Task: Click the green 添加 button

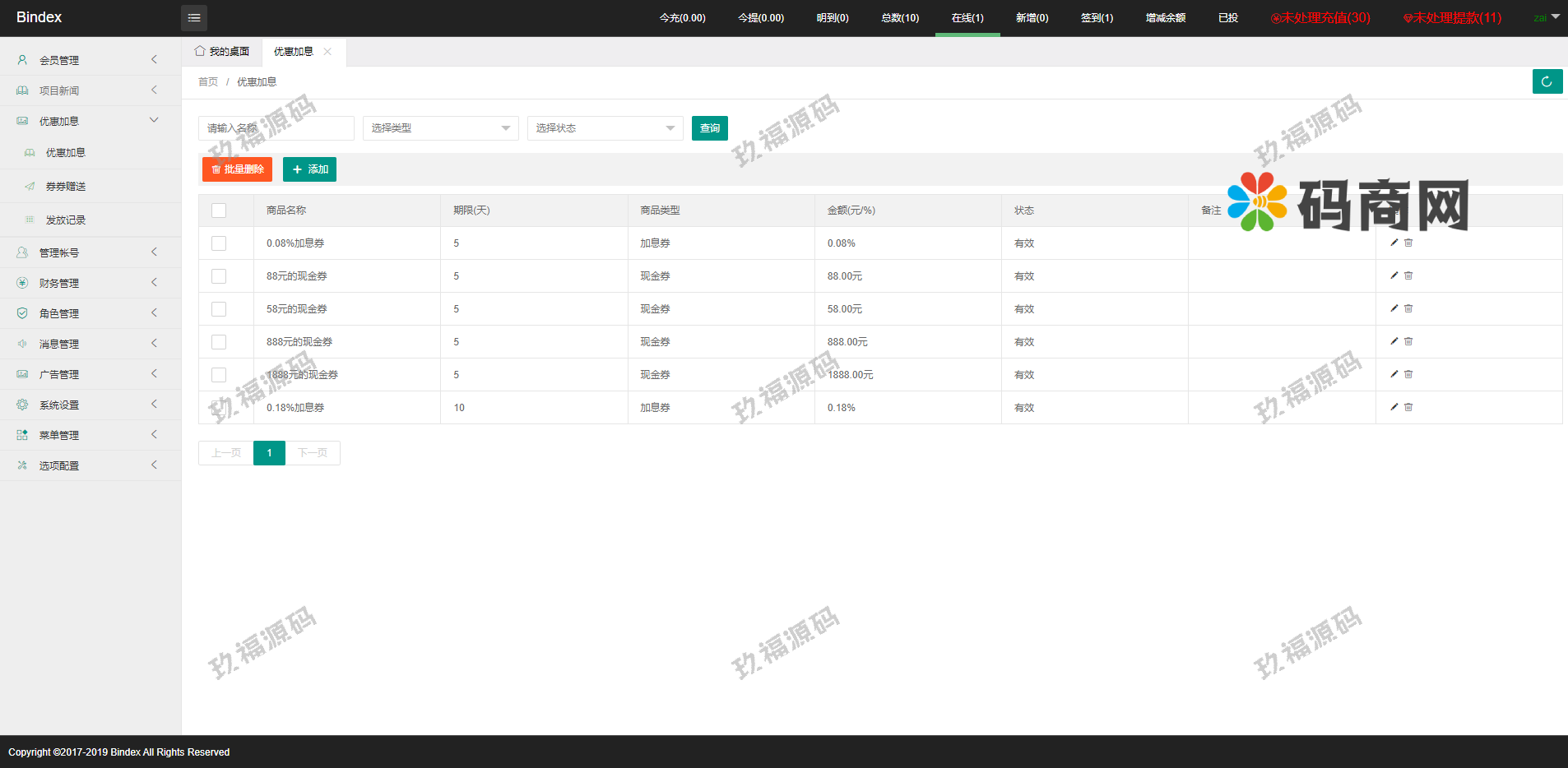Action: tap(309, 169)
